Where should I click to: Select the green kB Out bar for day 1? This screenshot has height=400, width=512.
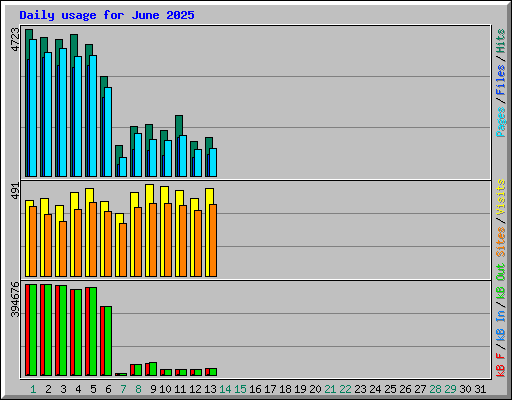(33, 330)
